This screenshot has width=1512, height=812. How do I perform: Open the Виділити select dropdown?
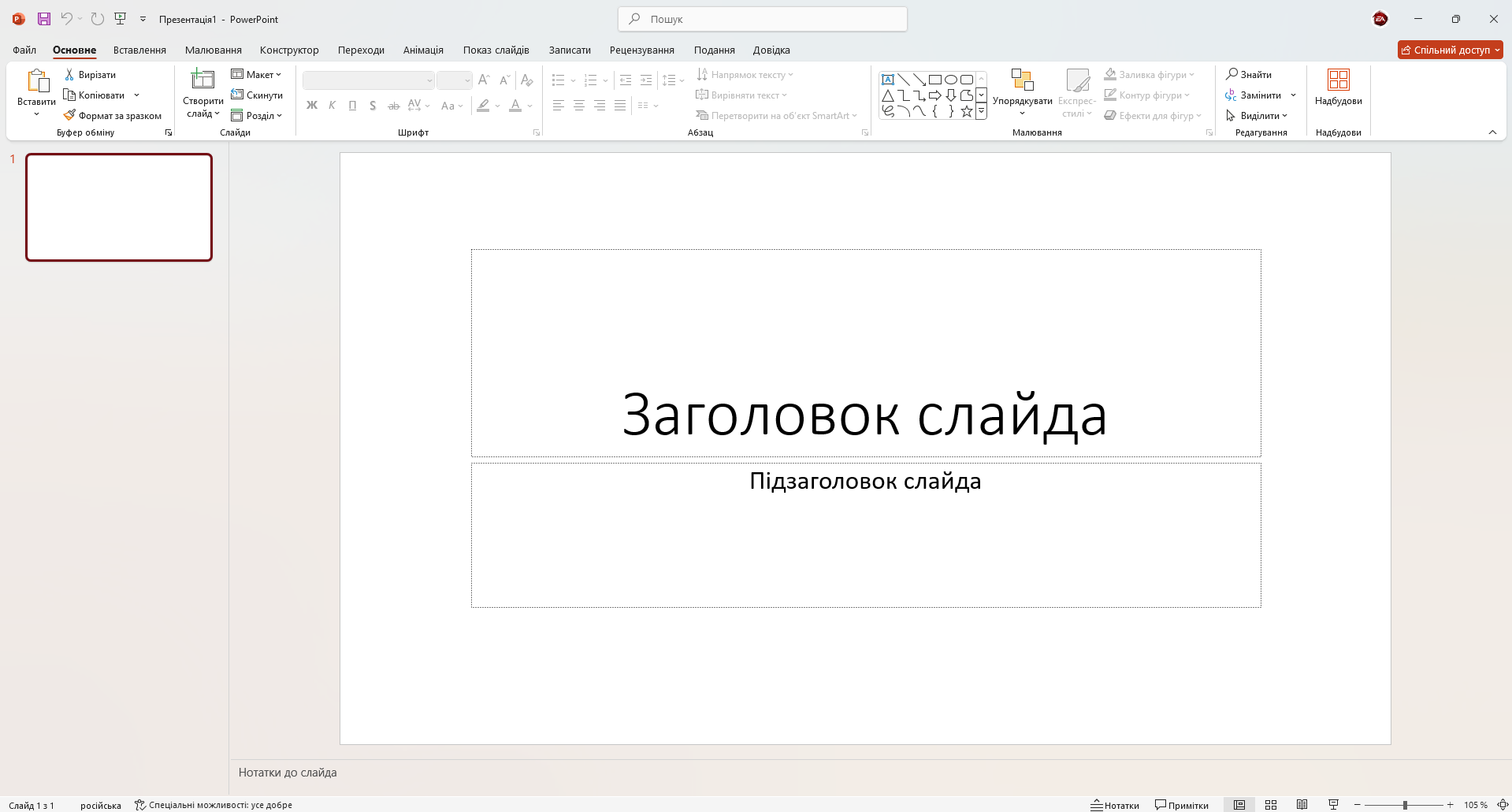[x=1257, y=116]
